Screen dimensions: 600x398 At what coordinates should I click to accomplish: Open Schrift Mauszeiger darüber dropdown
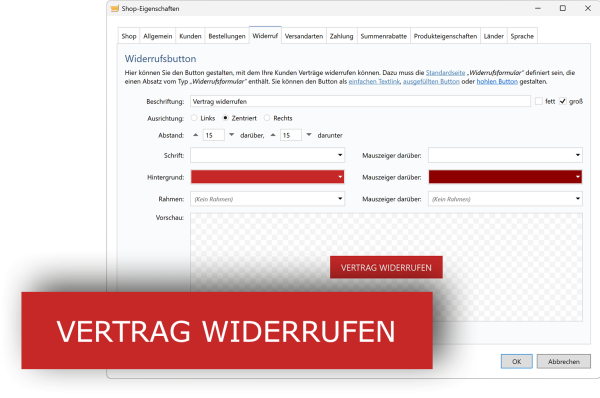pyautogui.click(x=505, y=155)
